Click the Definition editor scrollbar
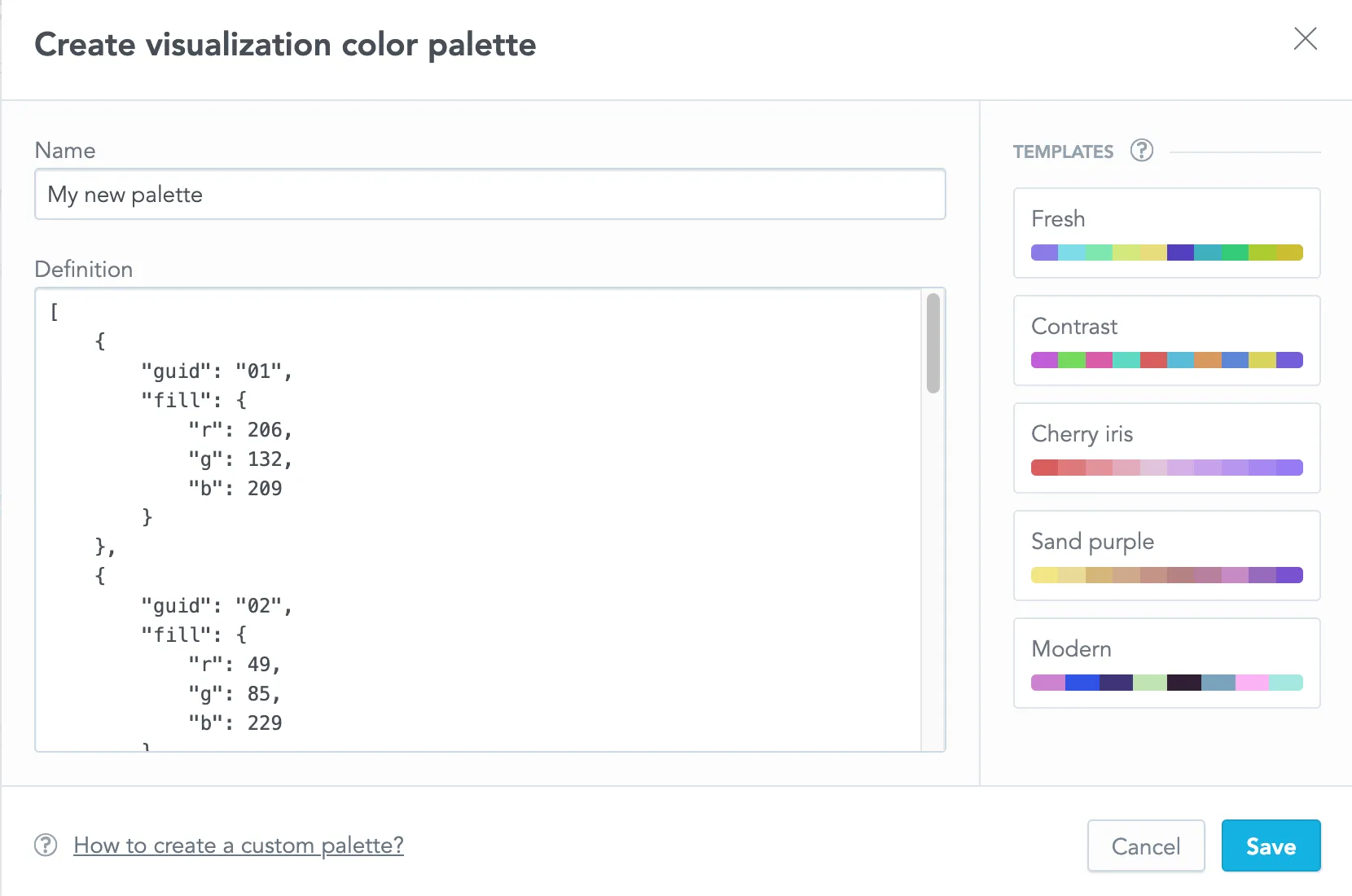Screen dimensions: 1352x896 pos(933,342)
